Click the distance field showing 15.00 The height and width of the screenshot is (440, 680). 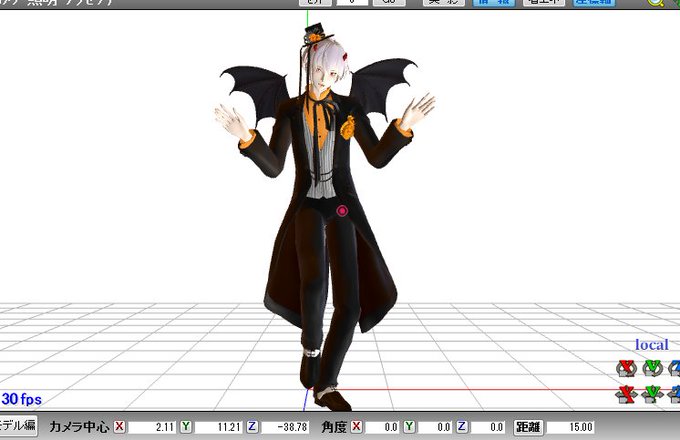point(571,427)
